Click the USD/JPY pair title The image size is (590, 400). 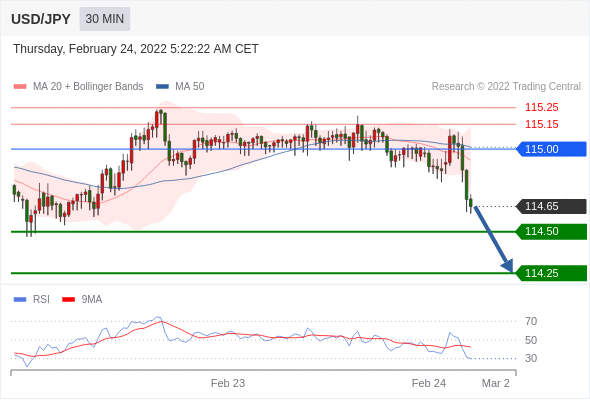tap(41, 19)
